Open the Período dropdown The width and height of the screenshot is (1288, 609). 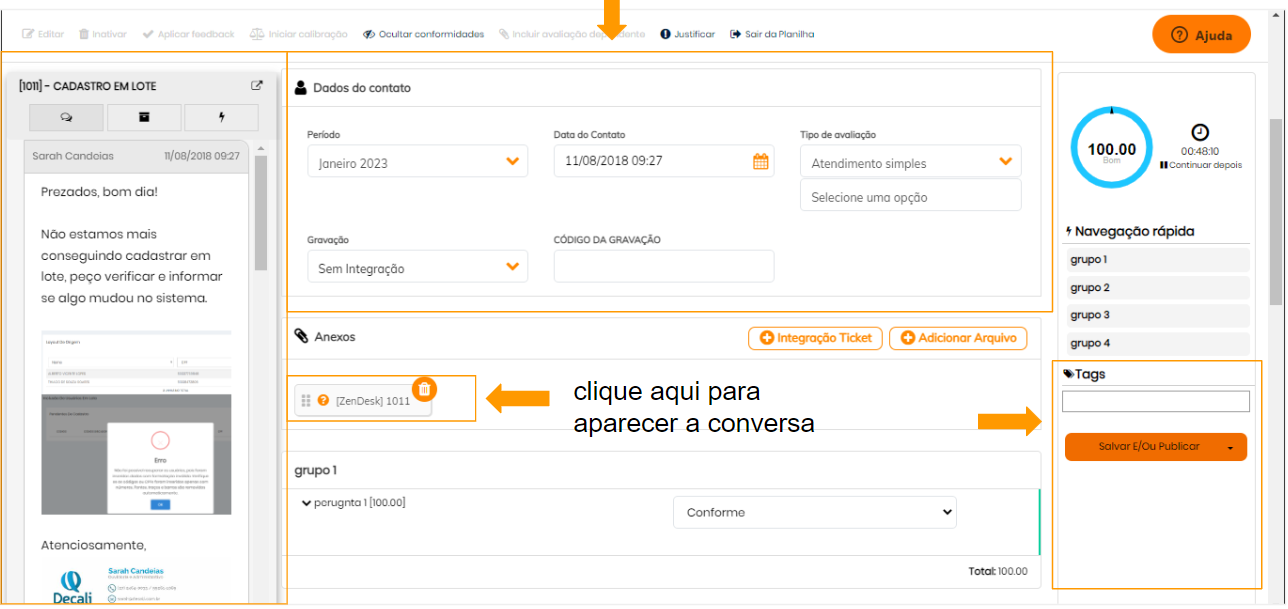(417, 162)
